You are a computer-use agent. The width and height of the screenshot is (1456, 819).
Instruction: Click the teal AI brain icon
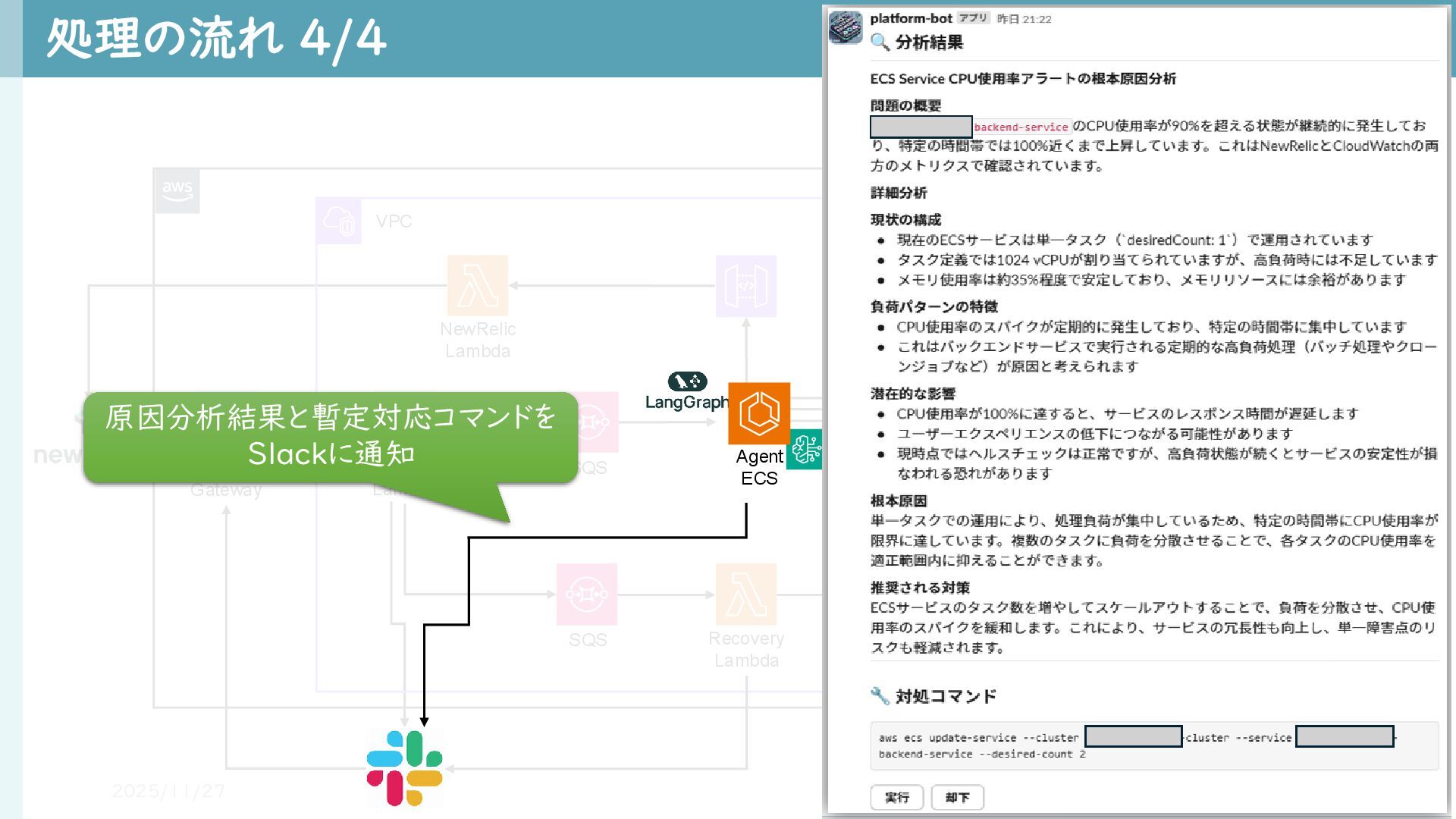[805, 449]
